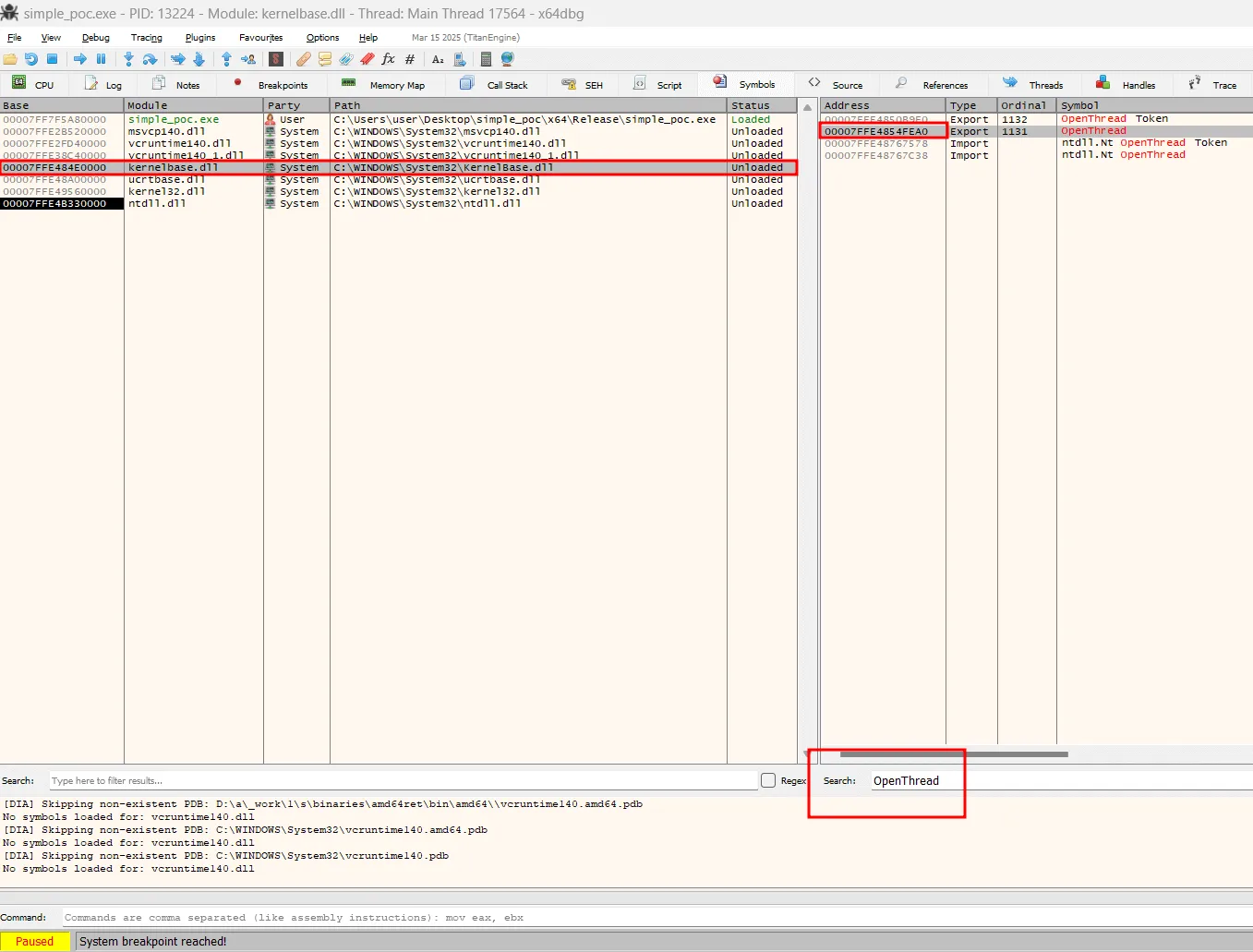Open Settings via the red S icon
Image resolution: width=1253 pixels, height=952 pixels.
coord(275,59)
